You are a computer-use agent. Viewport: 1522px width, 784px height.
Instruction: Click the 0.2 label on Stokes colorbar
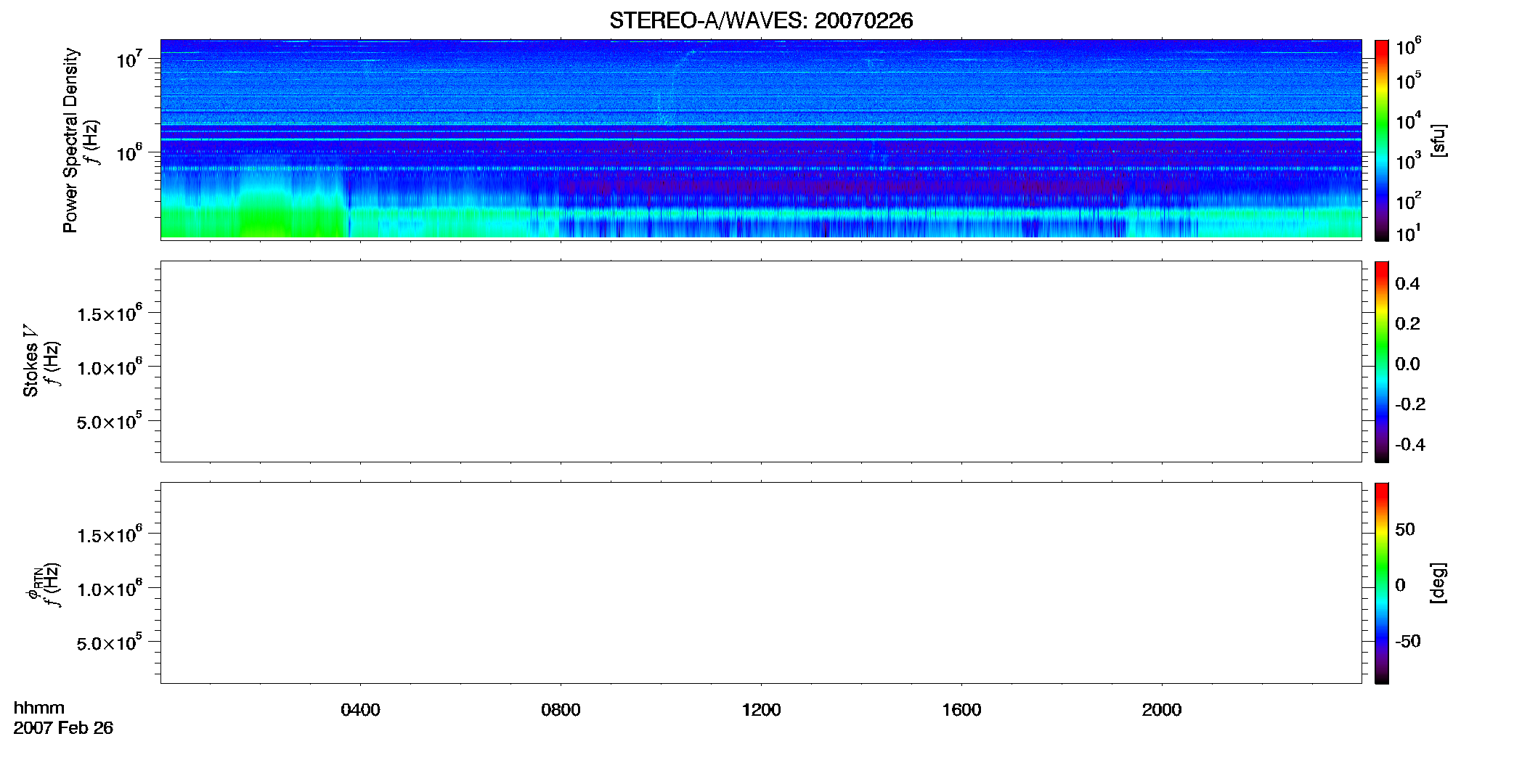[1407, 324]
